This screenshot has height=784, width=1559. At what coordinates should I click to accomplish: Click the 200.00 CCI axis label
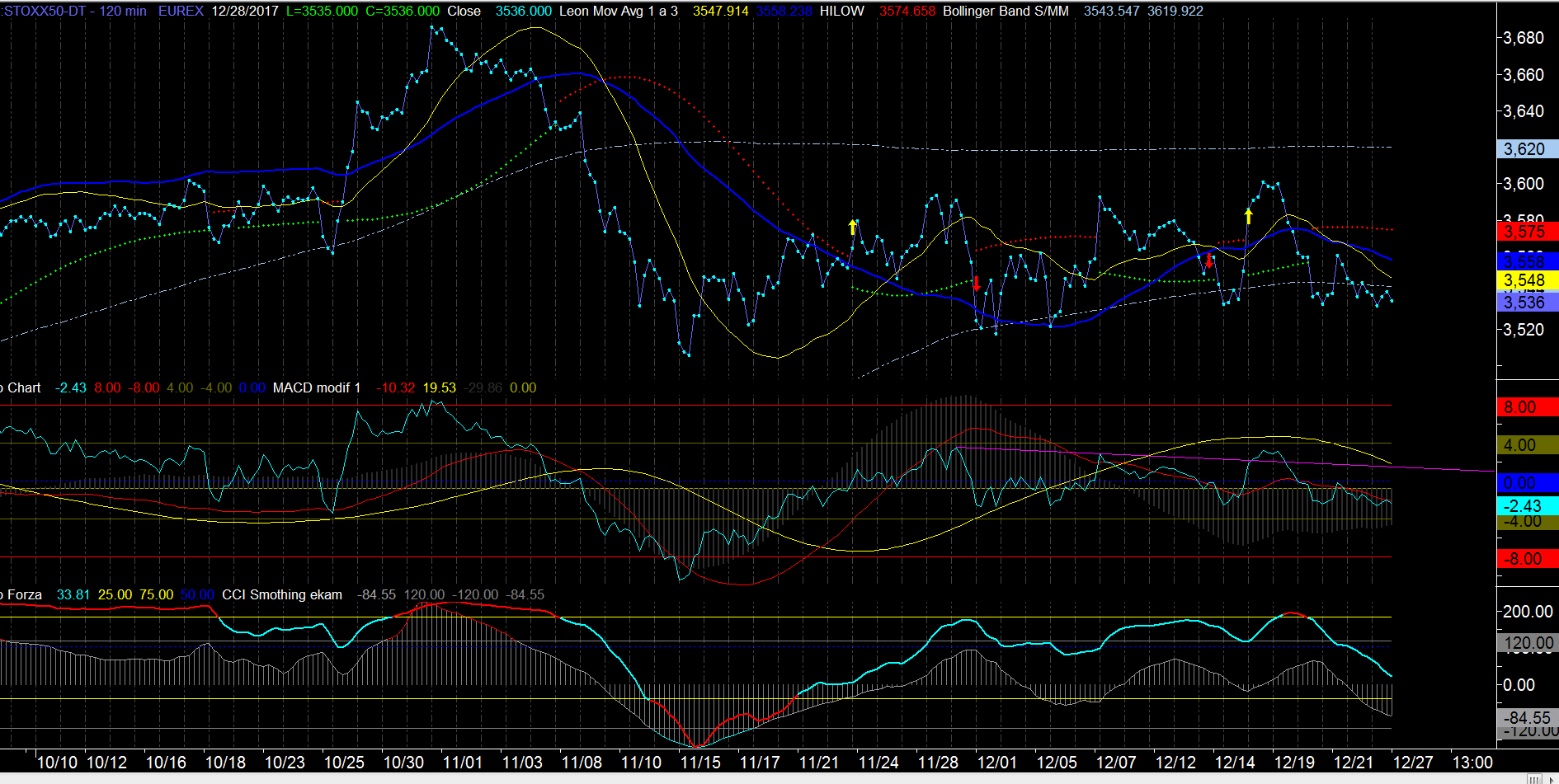click(x=1528, y=612)
